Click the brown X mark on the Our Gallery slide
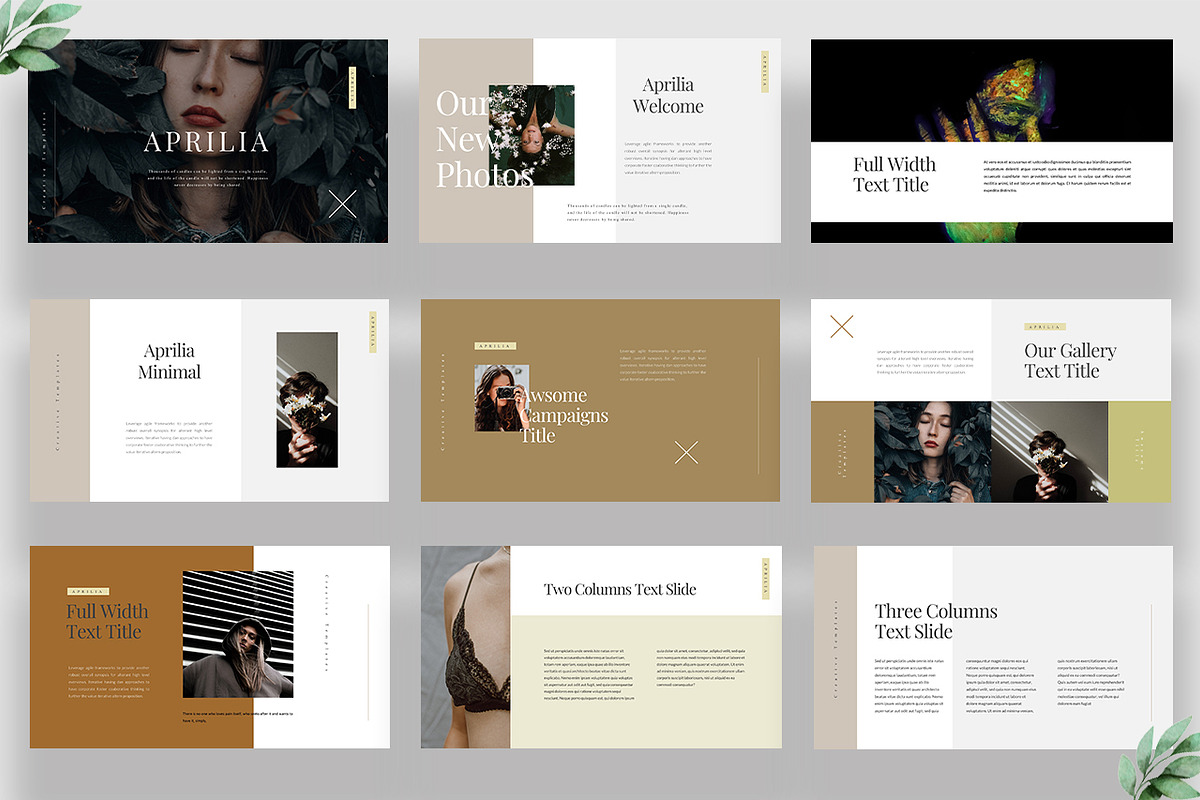This screenshot has height=800, width=1200. click(x=842, y=326)
